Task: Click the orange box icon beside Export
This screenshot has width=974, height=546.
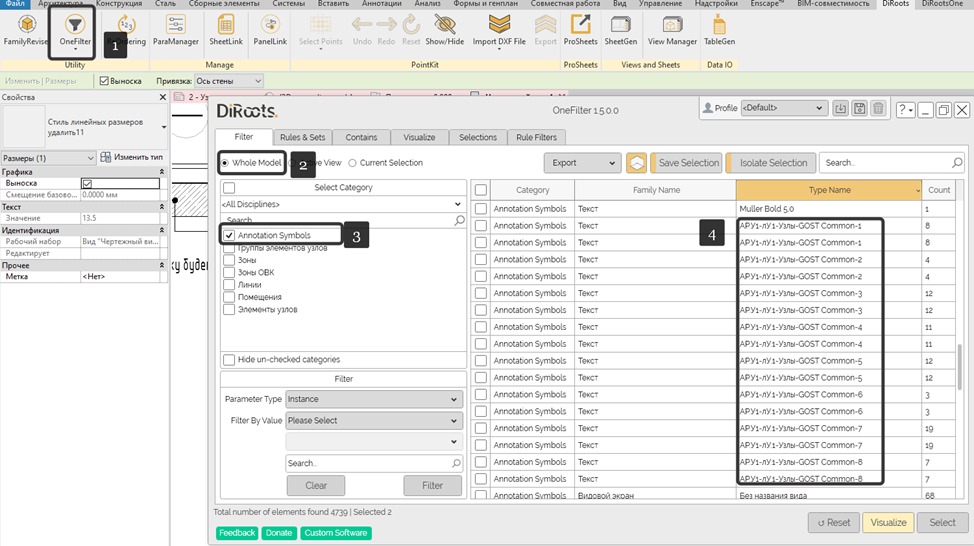Action: (x=637, y=163)
